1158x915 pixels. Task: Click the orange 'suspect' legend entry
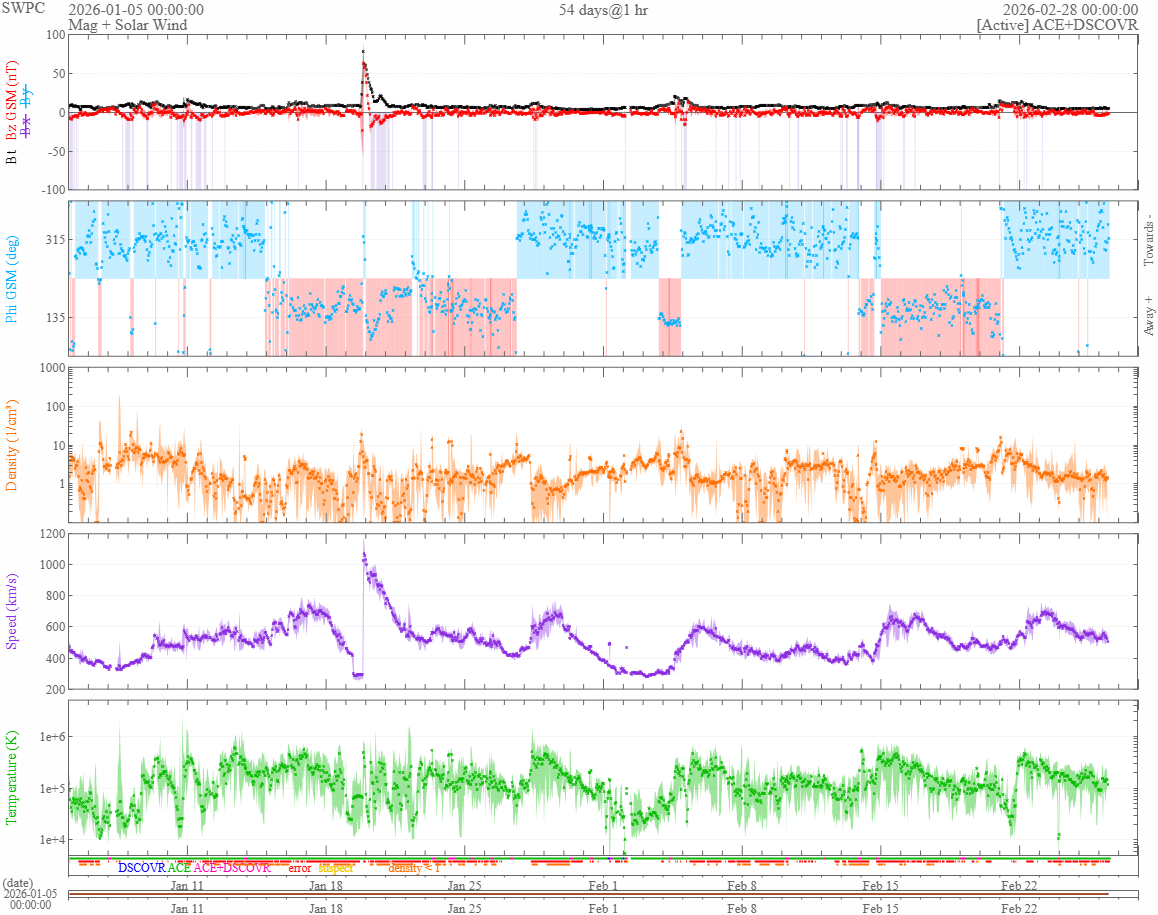336,868
